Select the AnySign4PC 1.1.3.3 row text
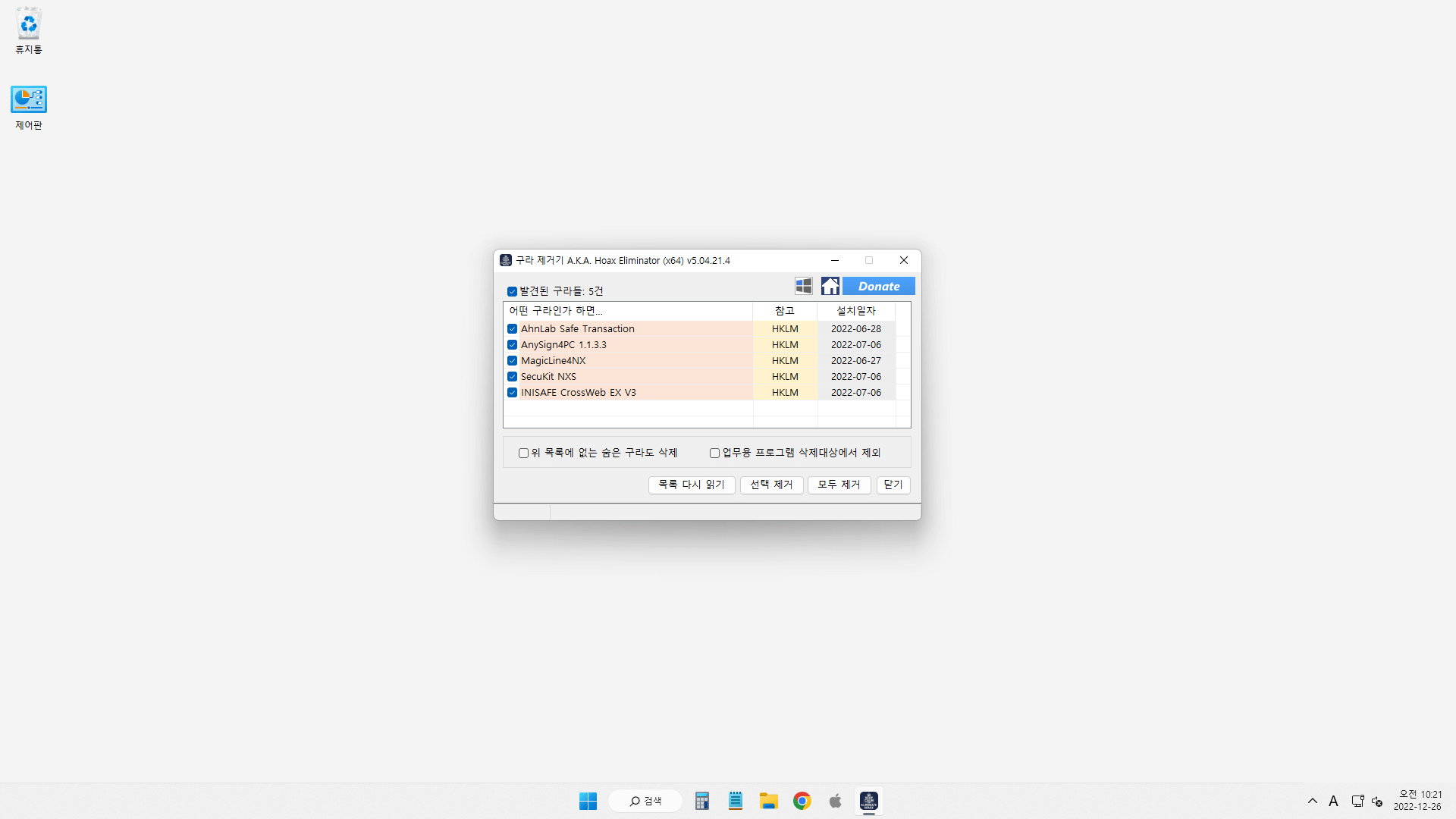 563,345
